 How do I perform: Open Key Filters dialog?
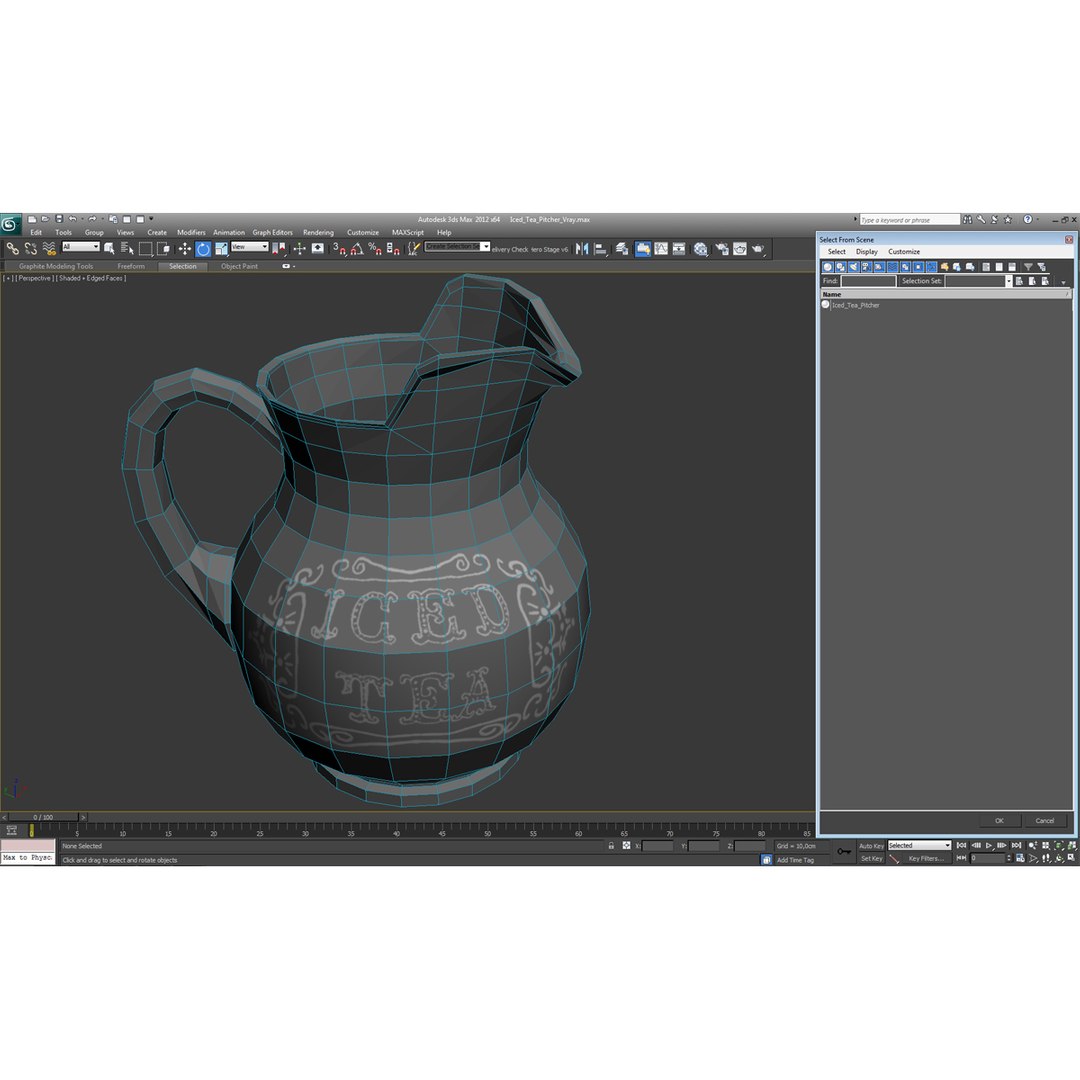tap(925, 858)
